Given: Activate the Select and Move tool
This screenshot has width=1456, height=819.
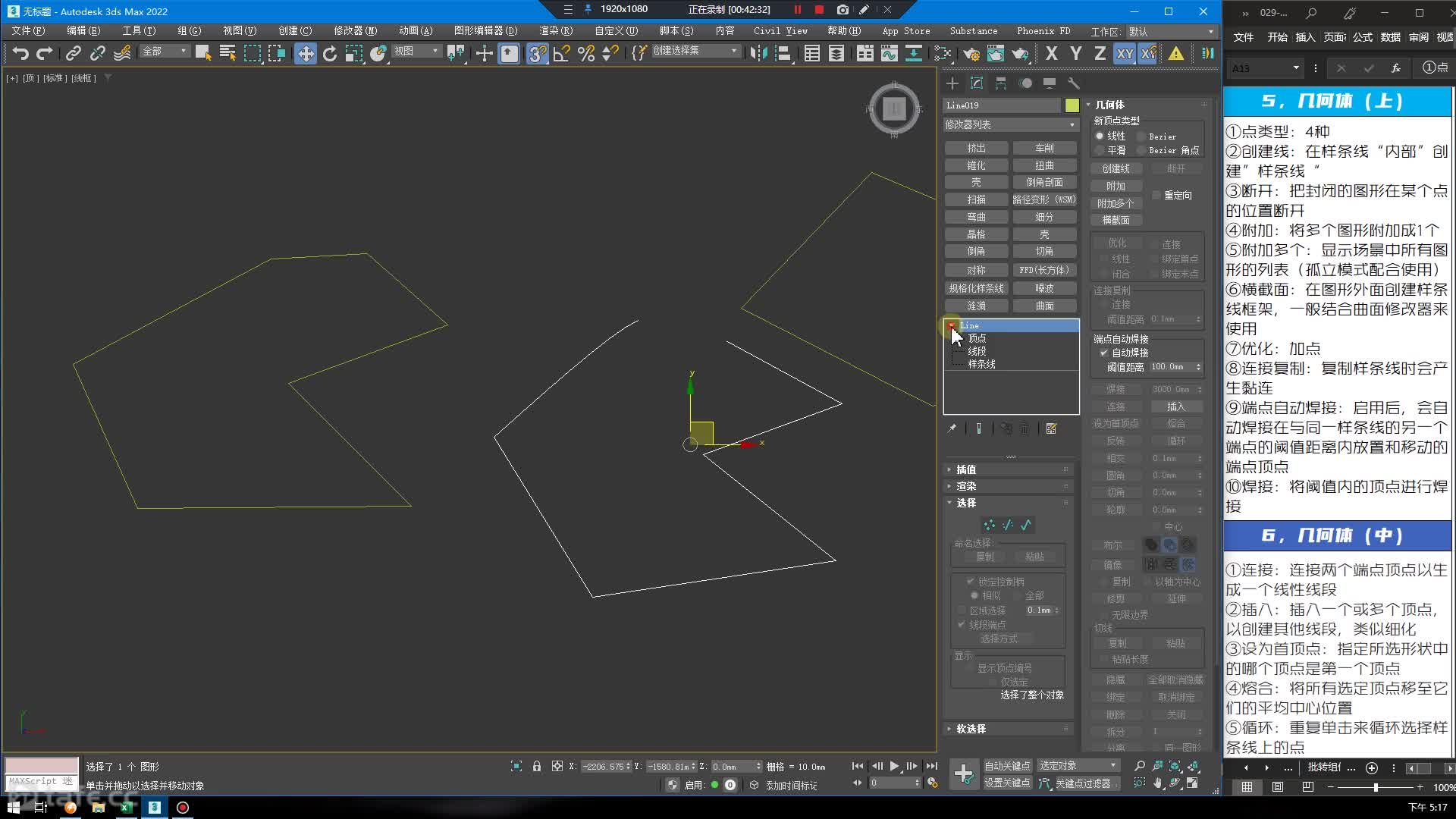Looking at the screenshot, I should tap(306, 53).
